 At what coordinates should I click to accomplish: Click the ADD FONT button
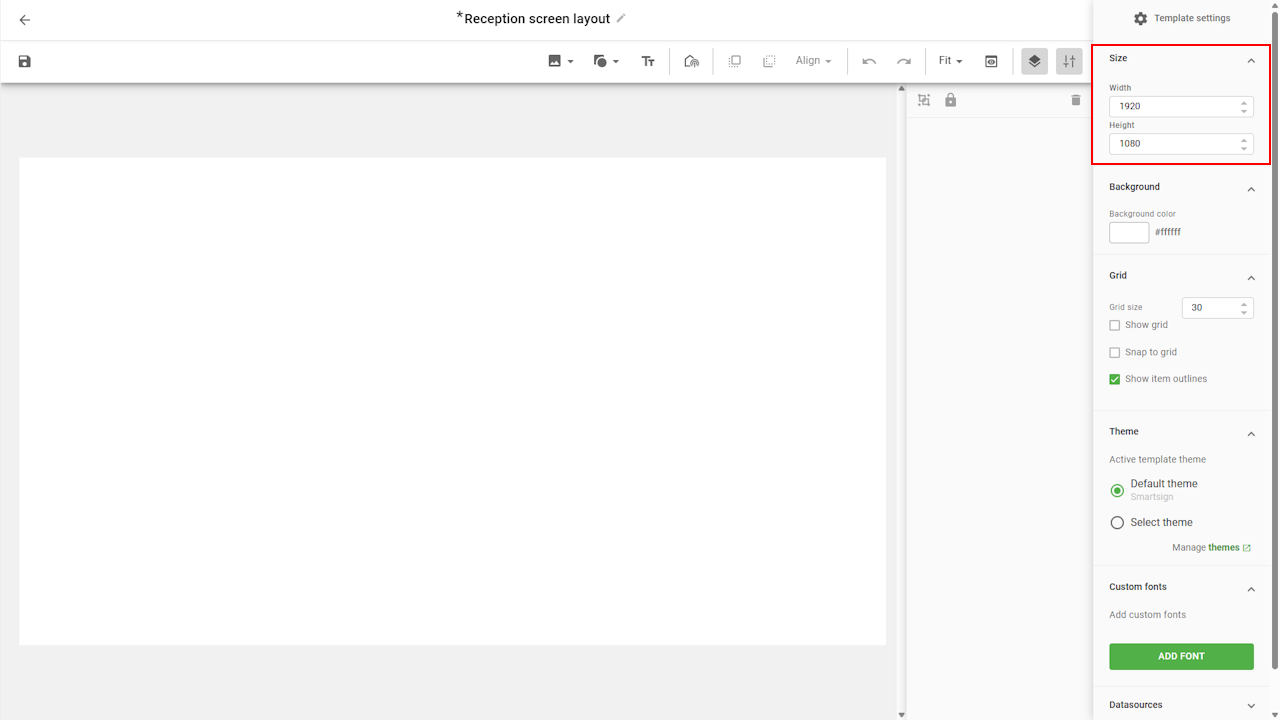point(1181,656)
